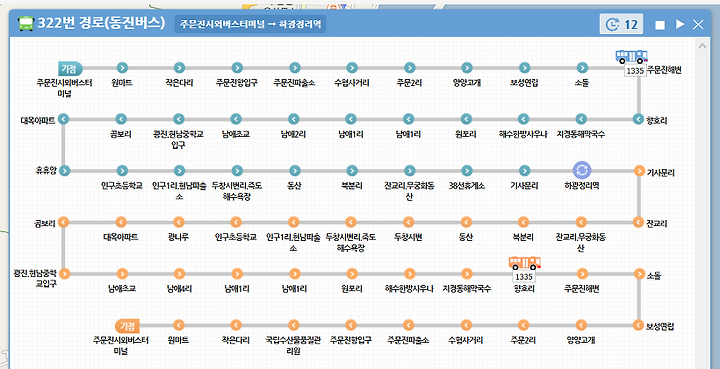
Task: Click the teal 기점 start marker
Action: click(70, 68)
